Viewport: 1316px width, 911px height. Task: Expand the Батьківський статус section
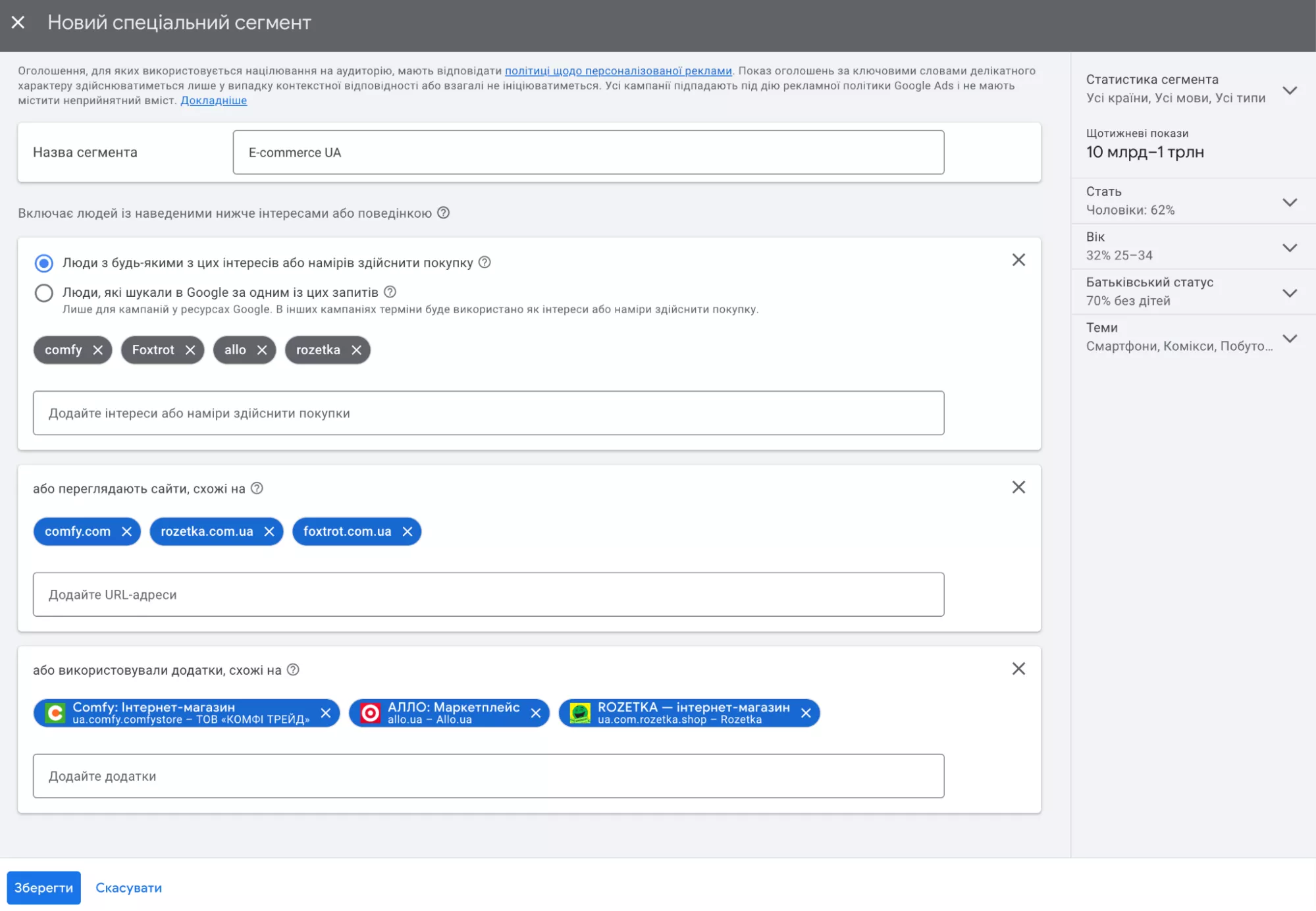coord(1290,293)
